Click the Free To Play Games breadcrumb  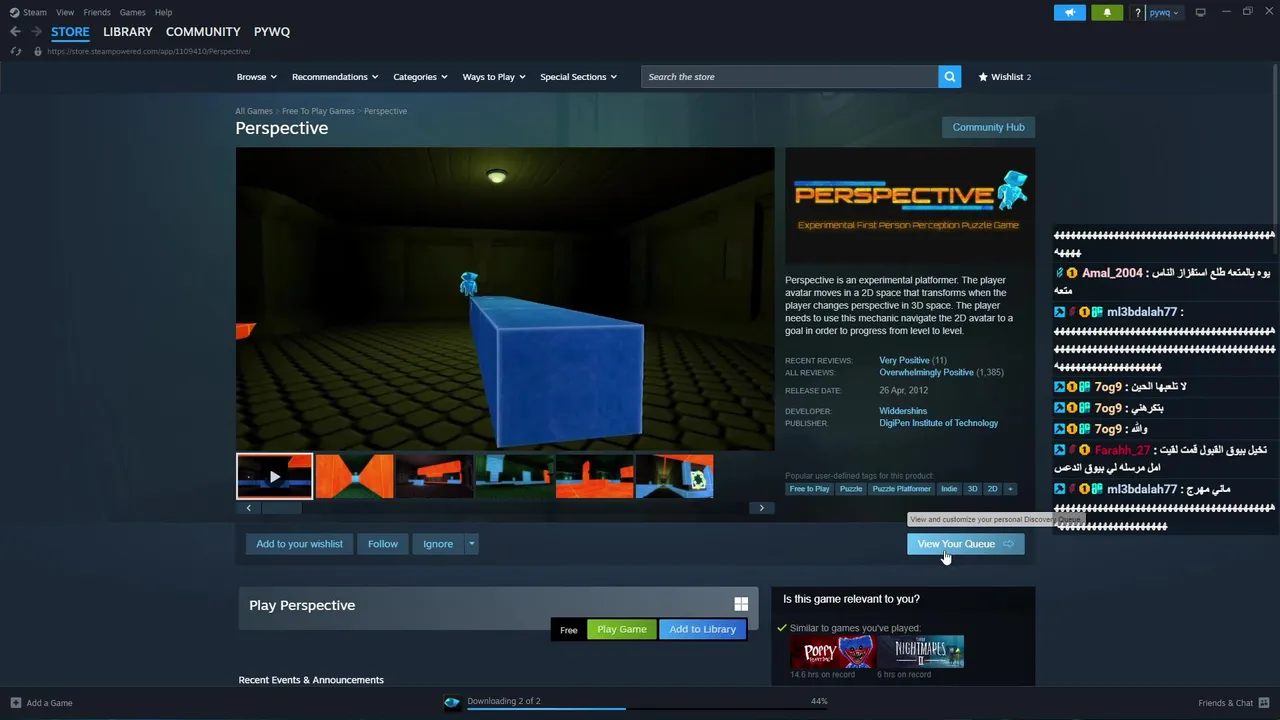click(318, 111)
